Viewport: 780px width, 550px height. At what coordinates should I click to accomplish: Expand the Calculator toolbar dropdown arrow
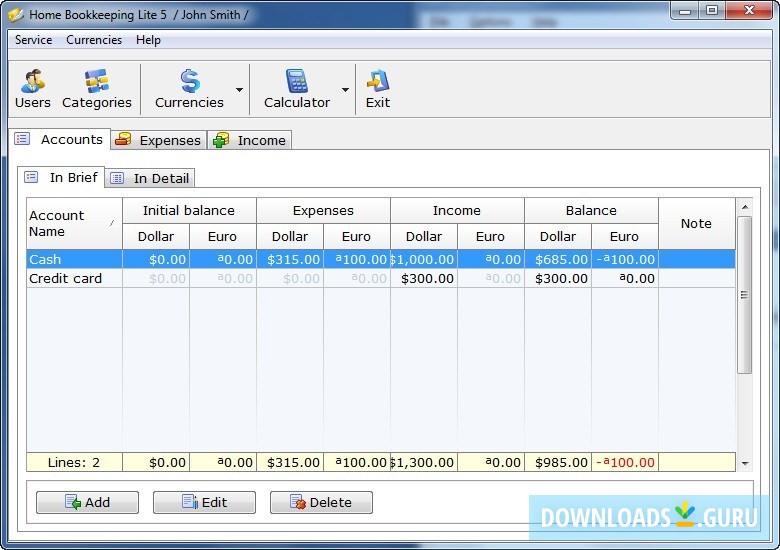345,90
